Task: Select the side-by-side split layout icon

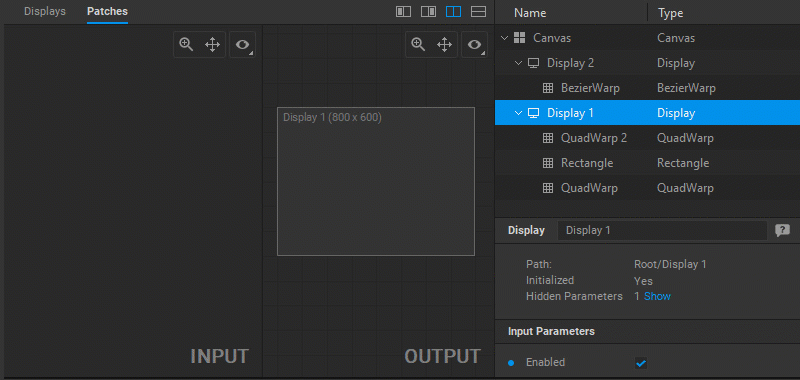Action: (x=453, y=12)
